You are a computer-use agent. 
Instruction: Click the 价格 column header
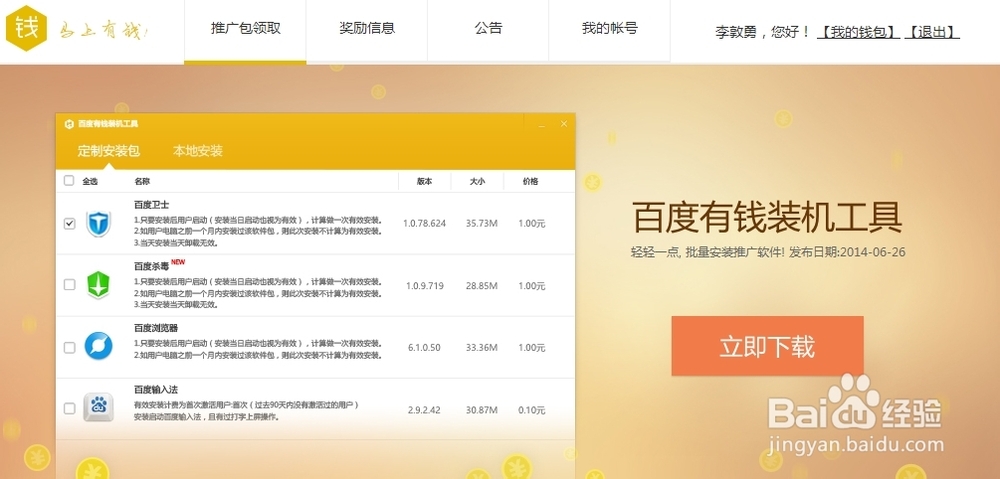(x=530, y=181)
